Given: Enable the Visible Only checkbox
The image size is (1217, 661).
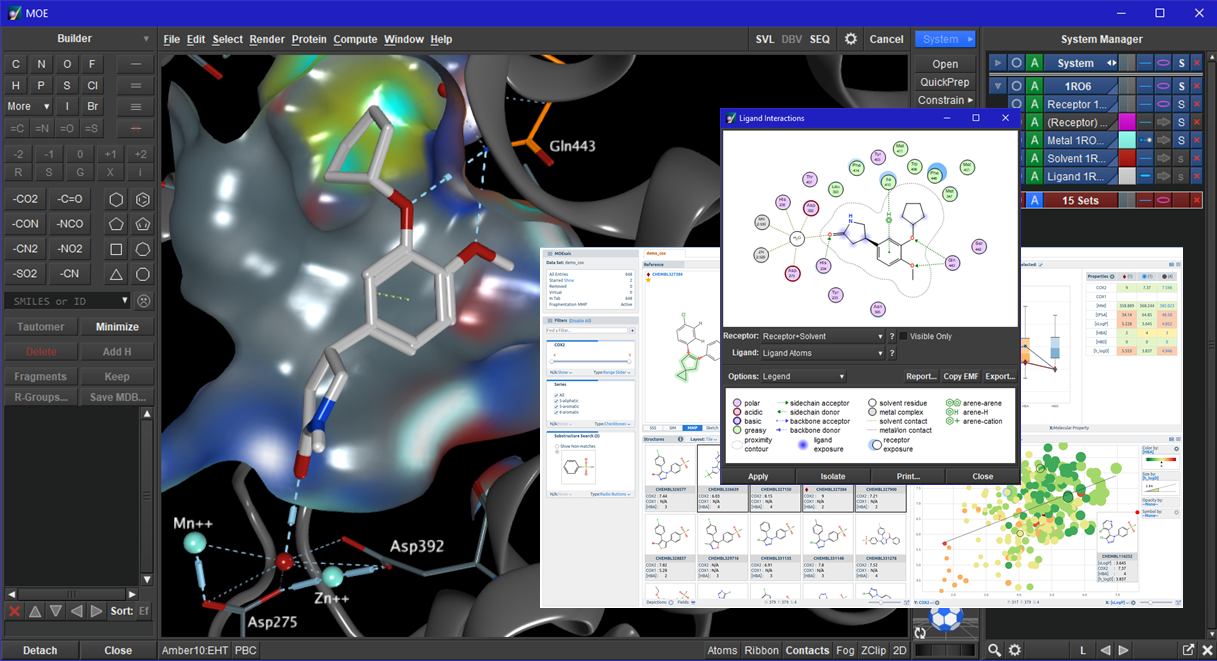Looking at the screenshot, I should [x=904, y=336].
